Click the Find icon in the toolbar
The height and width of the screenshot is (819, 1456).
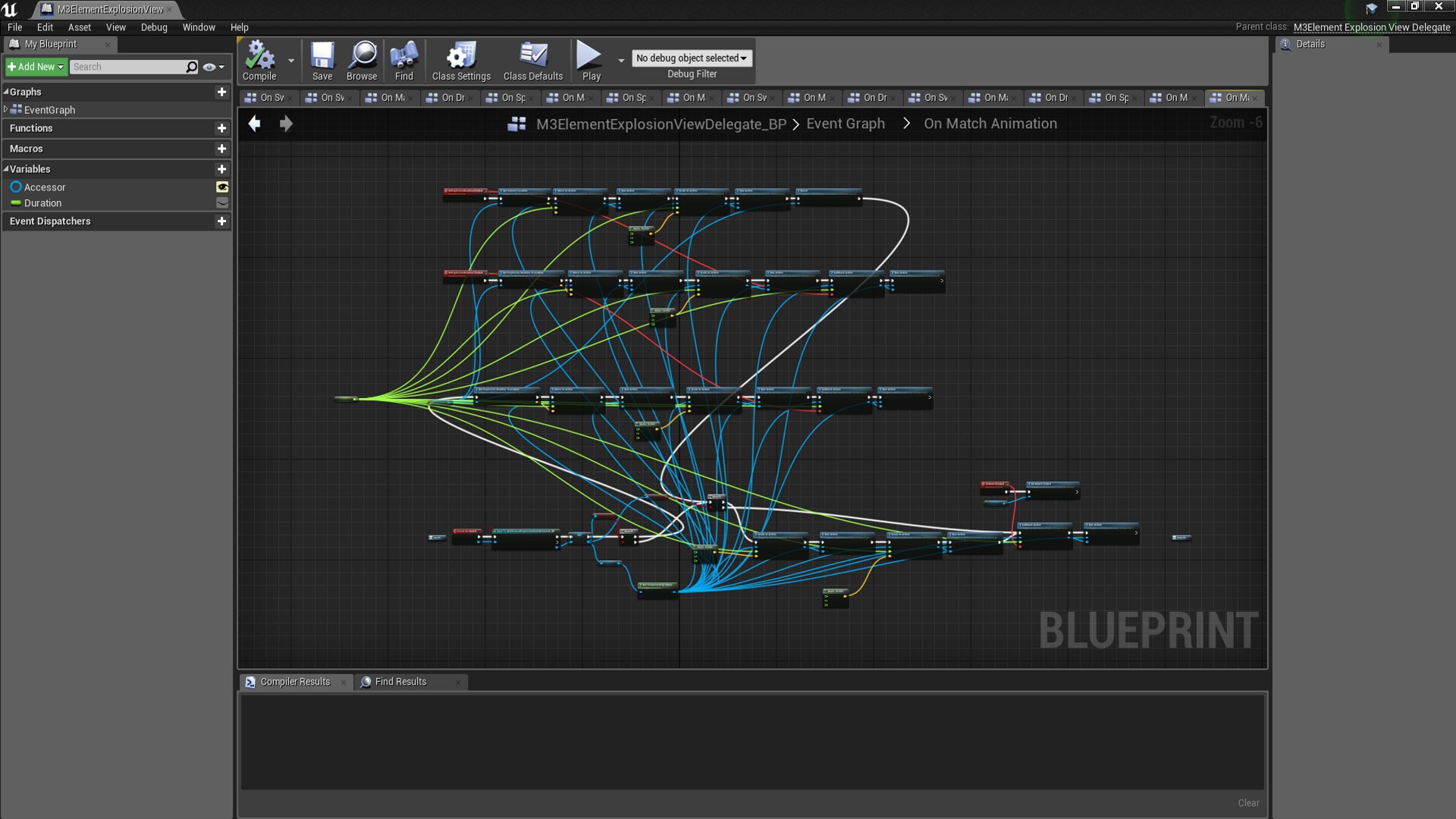coord(403,55)
